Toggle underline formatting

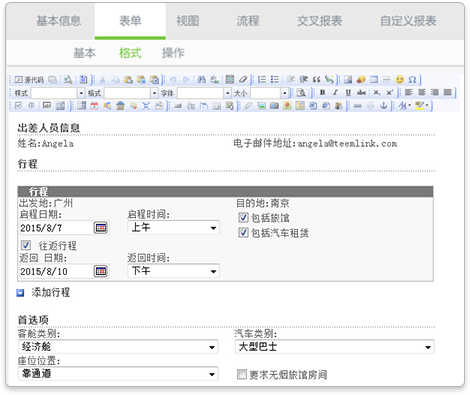coord(348,92)
